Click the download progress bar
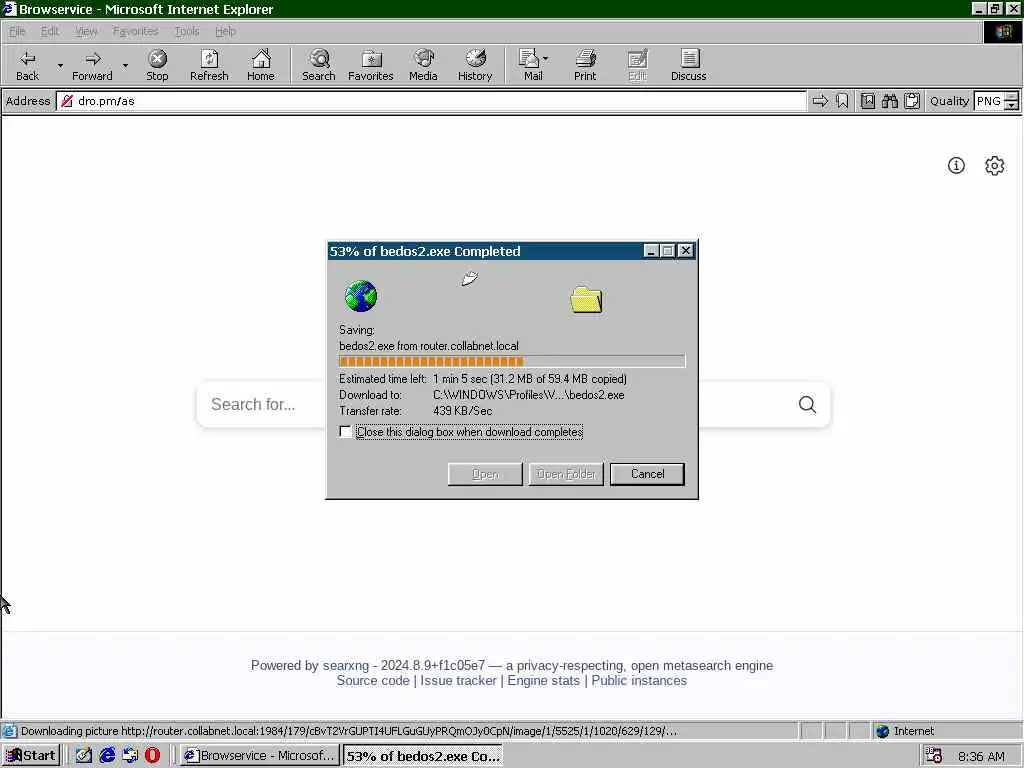Image resolution: width=1024 pixels, height=768 pixels. [x=512, y=361]
